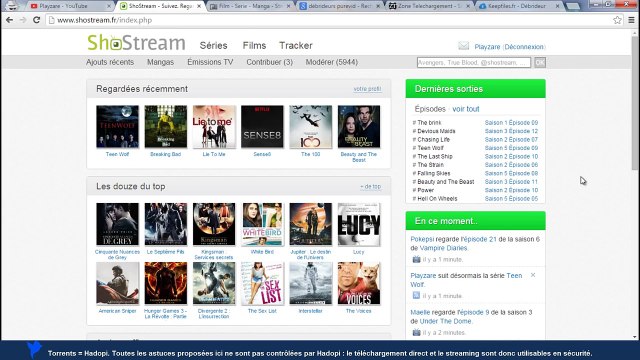Image resolution: width=640 pixels, height=360 pixels.
Task: Dismiss the Playzare Teen Wolf activity entry
Action: 533,275
